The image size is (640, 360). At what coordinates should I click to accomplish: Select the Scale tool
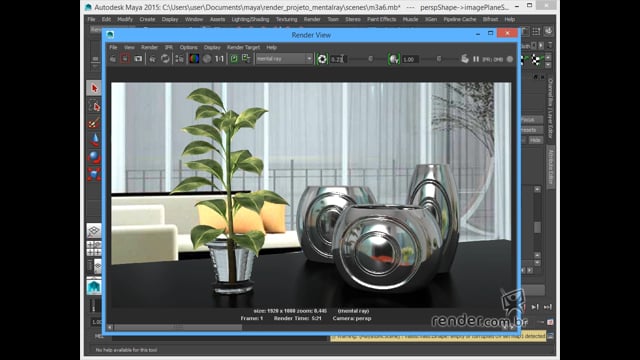coord(94,174)
